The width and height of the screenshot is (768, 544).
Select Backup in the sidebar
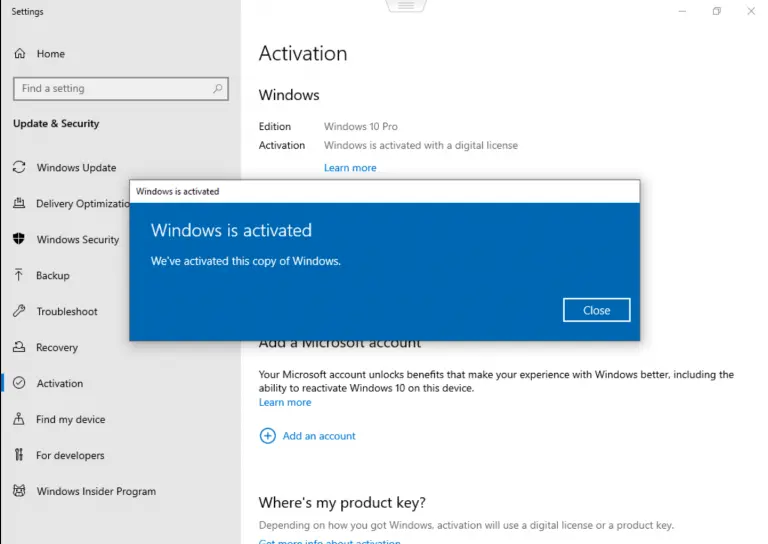pyautogui.click(x=53, y=276)
